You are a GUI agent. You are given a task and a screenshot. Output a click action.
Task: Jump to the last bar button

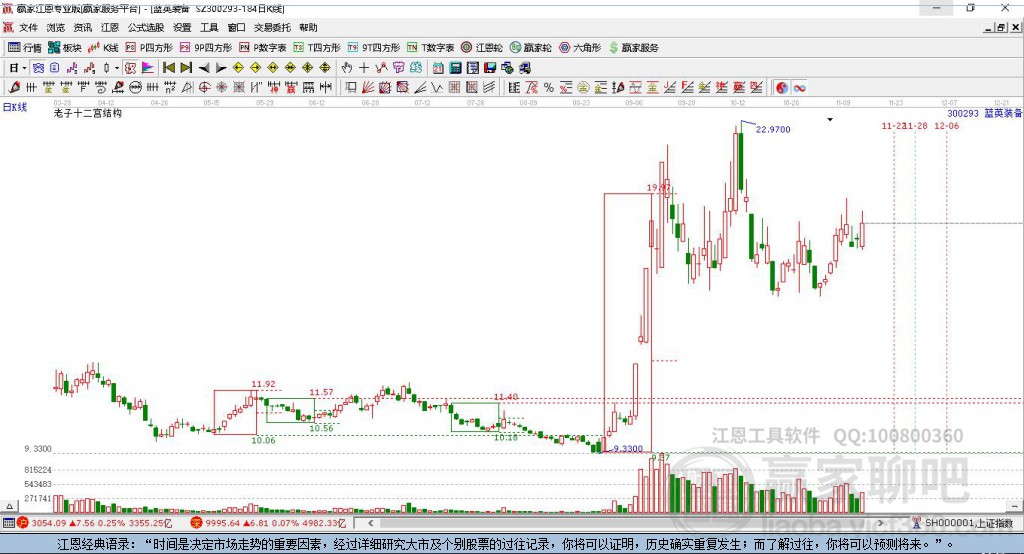186,68
